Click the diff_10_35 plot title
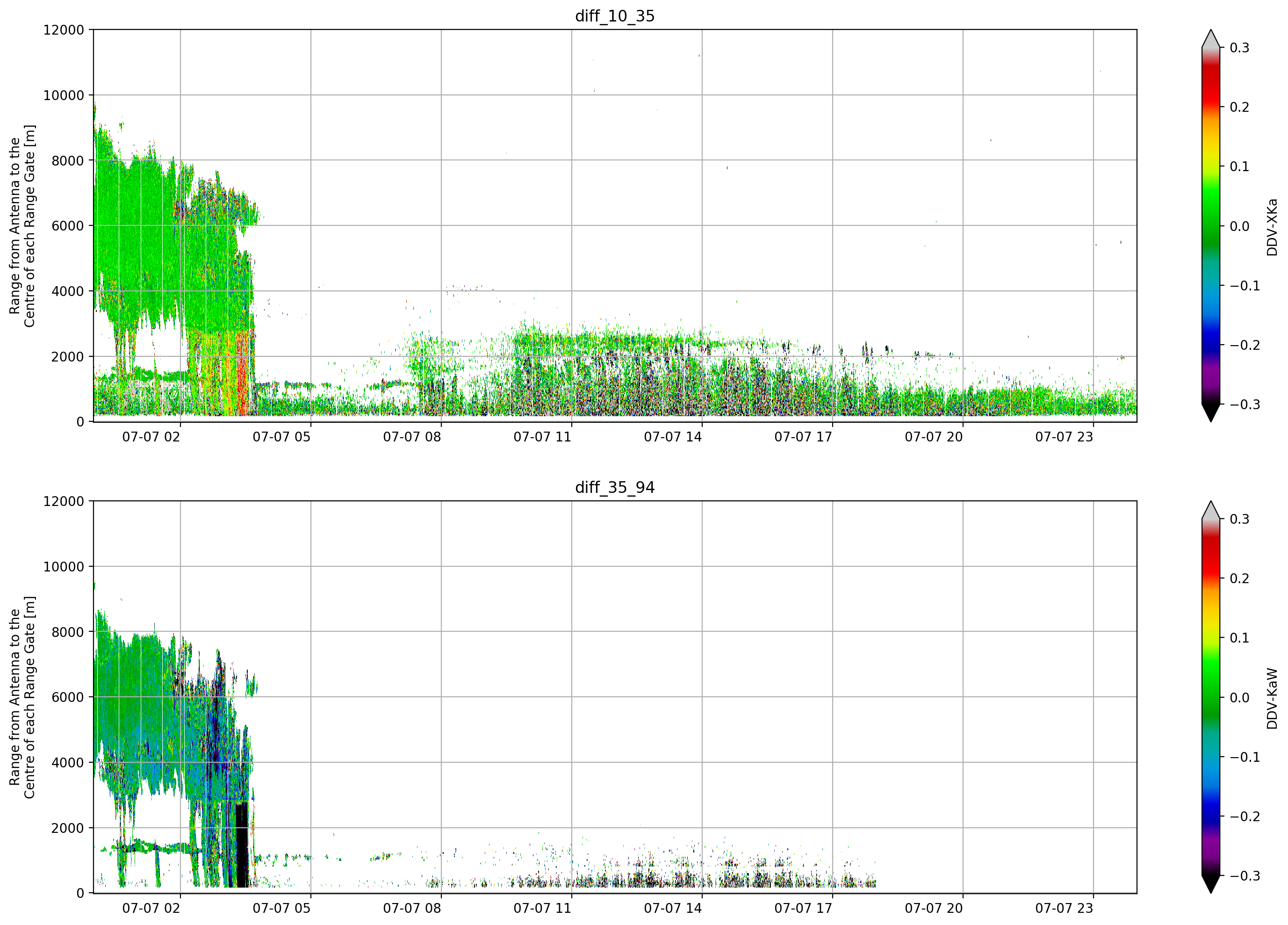Image resolution: width=1288 pixels, height=925 pixels. [x=615, y=16]
